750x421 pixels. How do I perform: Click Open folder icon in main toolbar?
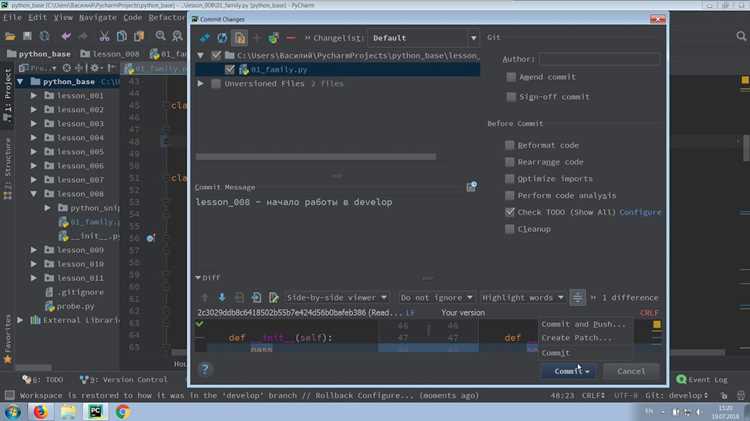coord(10,36)
